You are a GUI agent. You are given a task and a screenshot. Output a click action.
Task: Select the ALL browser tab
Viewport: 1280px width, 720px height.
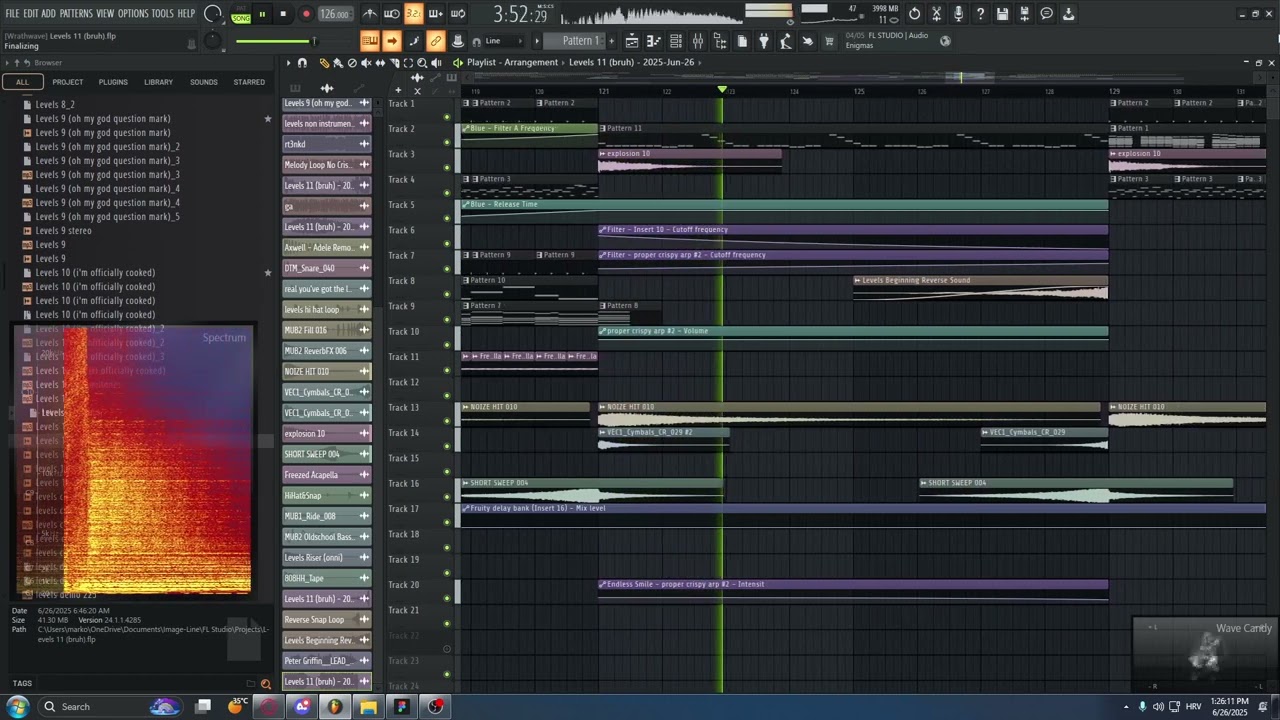22,82
